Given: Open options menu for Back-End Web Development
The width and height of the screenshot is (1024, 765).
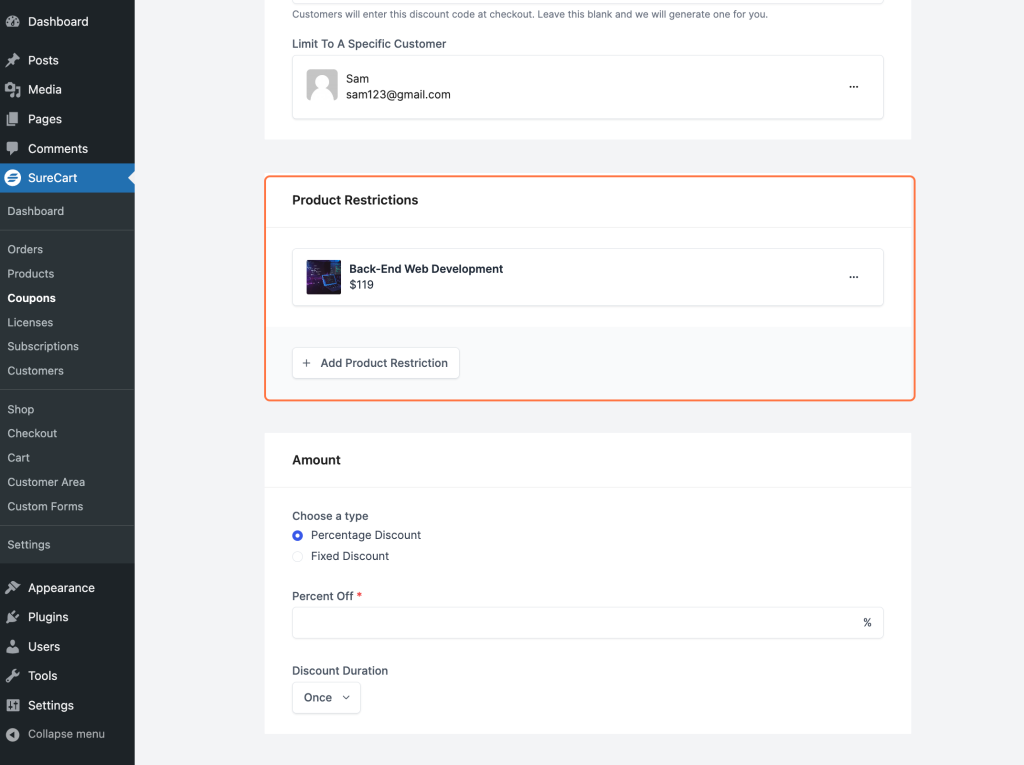Looking at the screenshot, I should click(853, 277).
